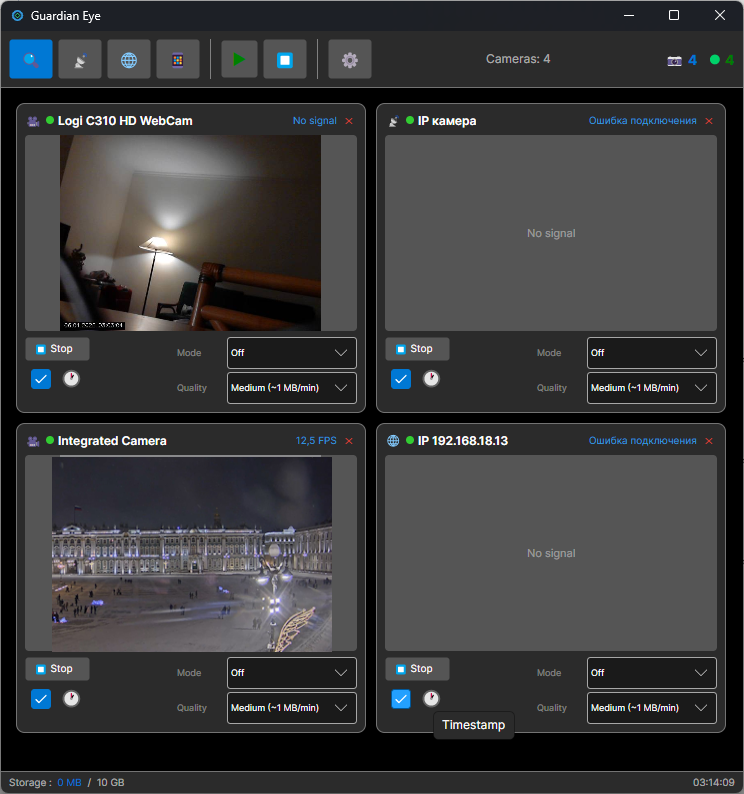This screenshot has height=794, width=744.
Task: Open settings with the gear icon
Action: (x=349, y=59)
